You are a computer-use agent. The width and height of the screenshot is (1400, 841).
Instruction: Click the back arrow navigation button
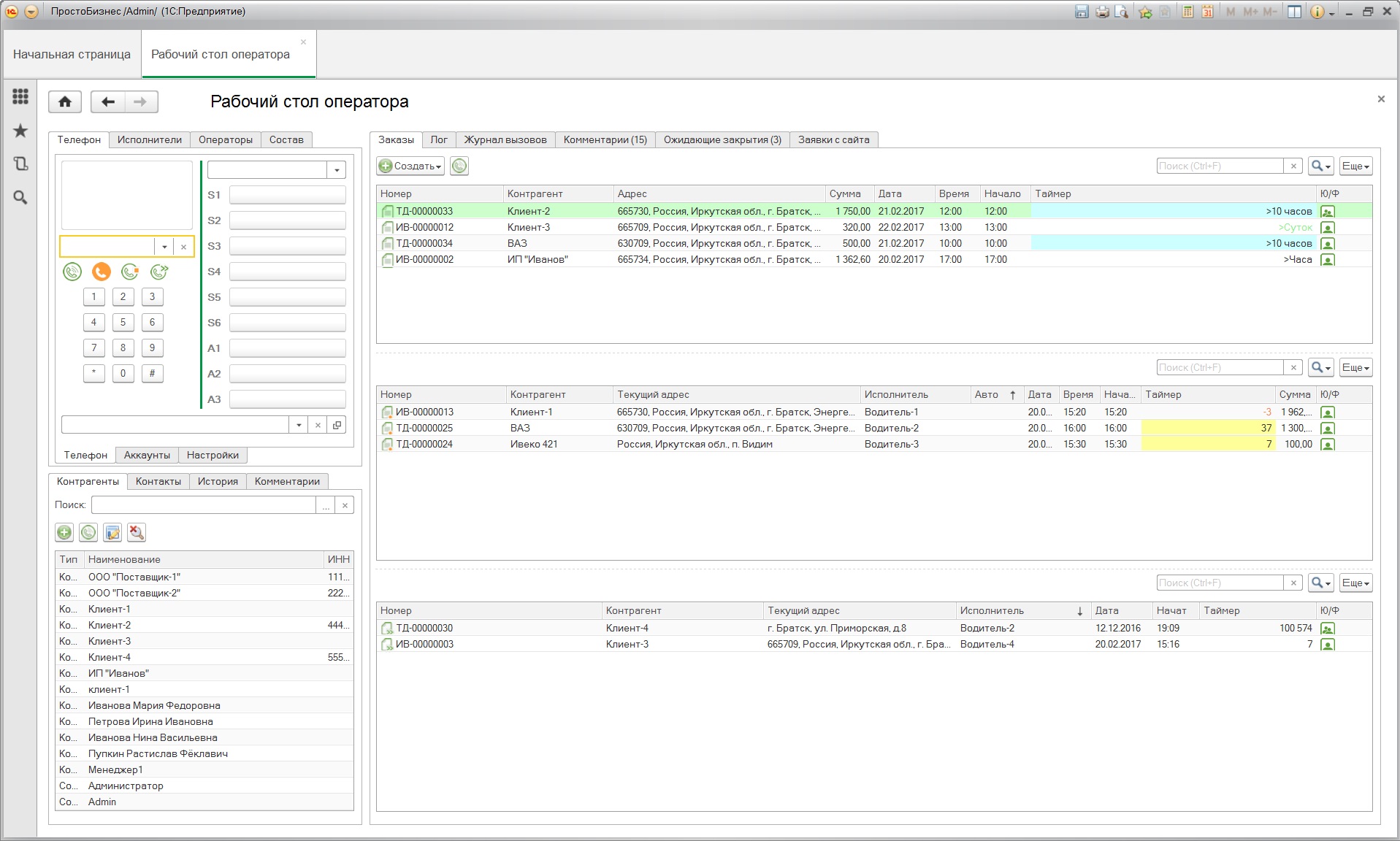click(x=108, y=102)
